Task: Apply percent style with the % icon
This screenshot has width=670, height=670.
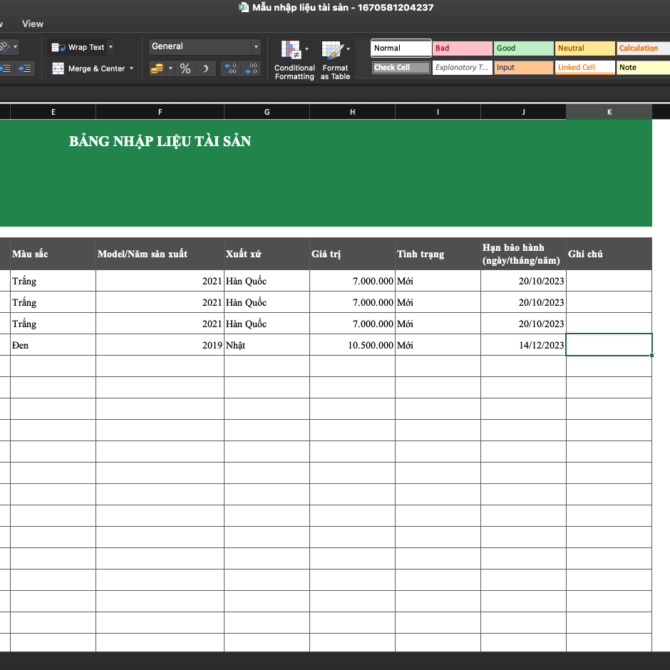Action: point(185,69)
